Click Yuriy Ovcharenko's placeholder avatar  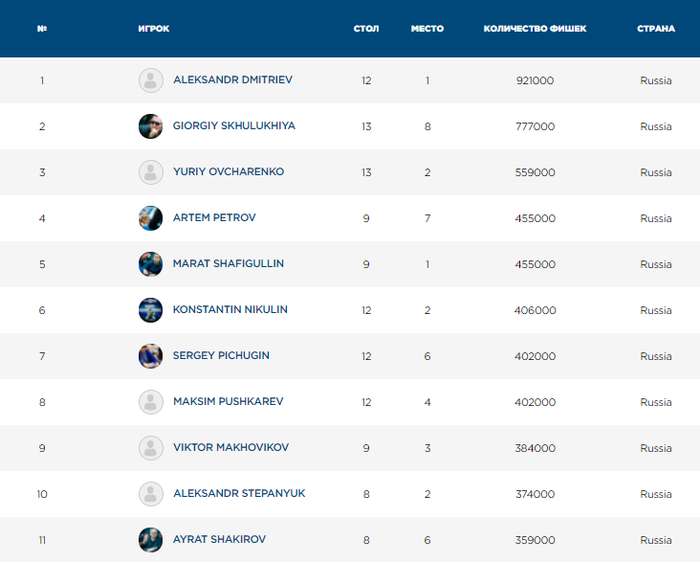point(150,172)
